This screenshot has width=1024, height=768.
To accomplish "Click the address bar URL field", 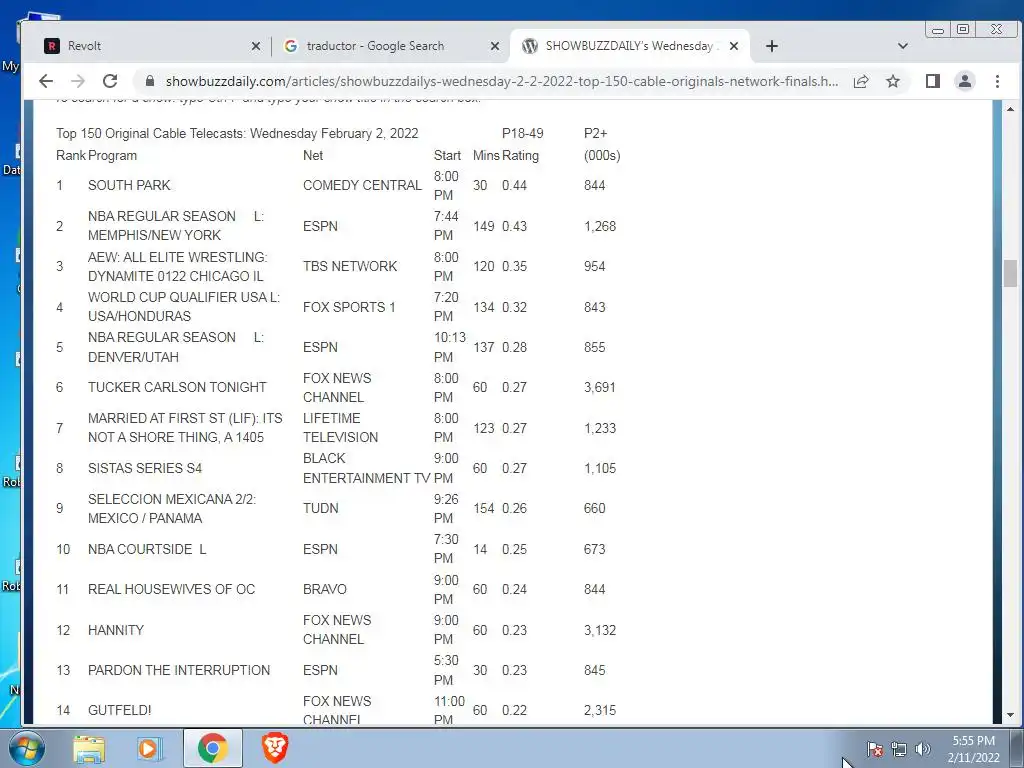I will pyautogui.click(x=502, y=81).
